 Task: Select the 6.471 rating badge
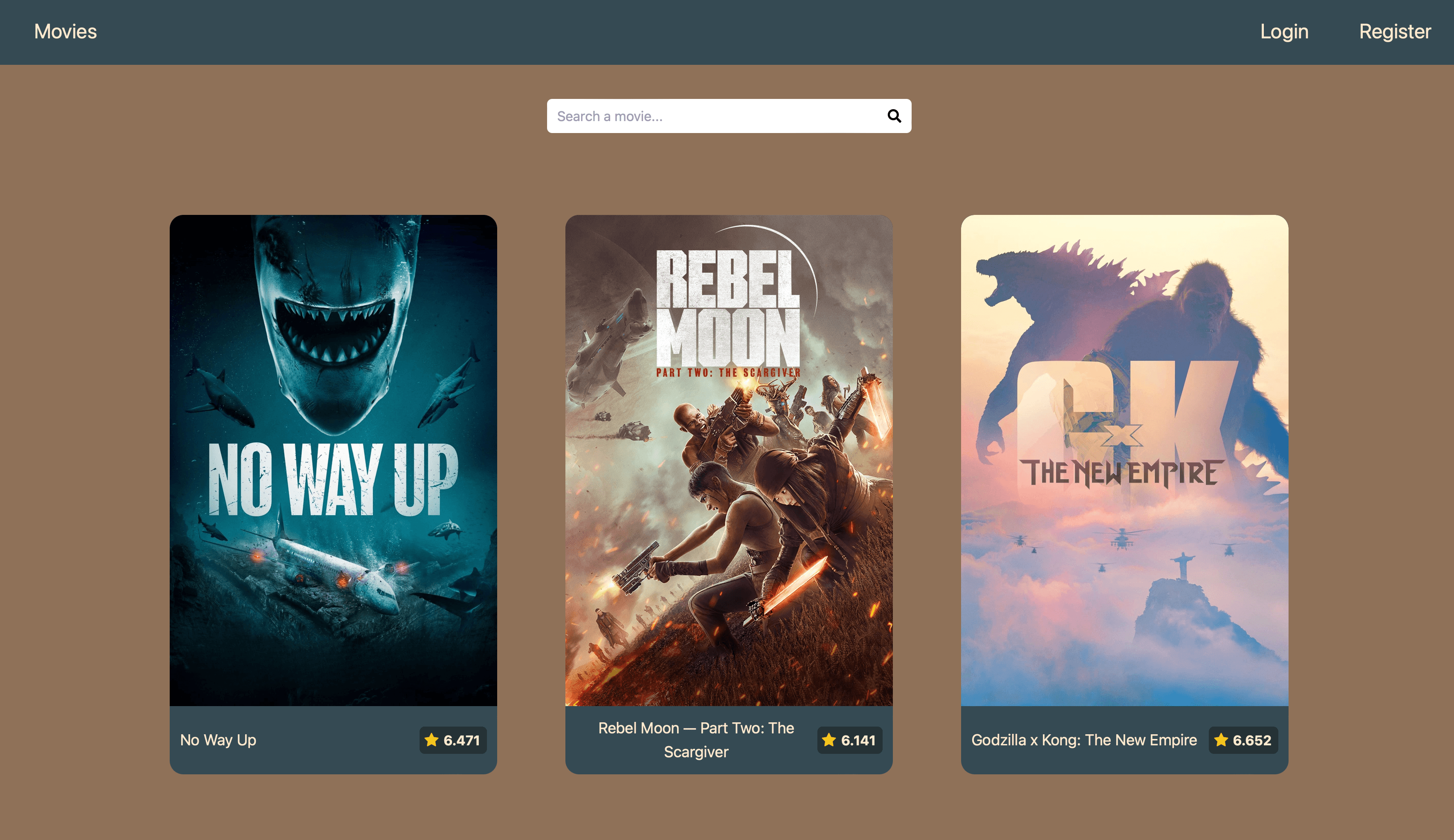453,740
